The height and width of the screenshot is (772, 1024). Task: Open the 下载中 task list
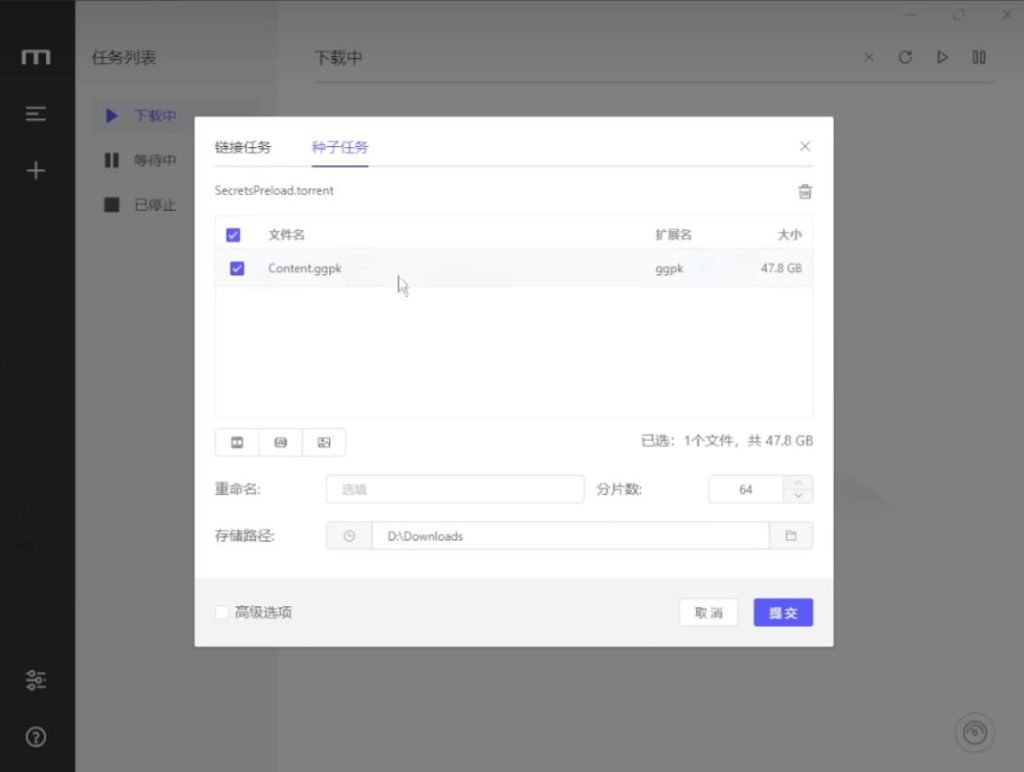click(176, 116)
